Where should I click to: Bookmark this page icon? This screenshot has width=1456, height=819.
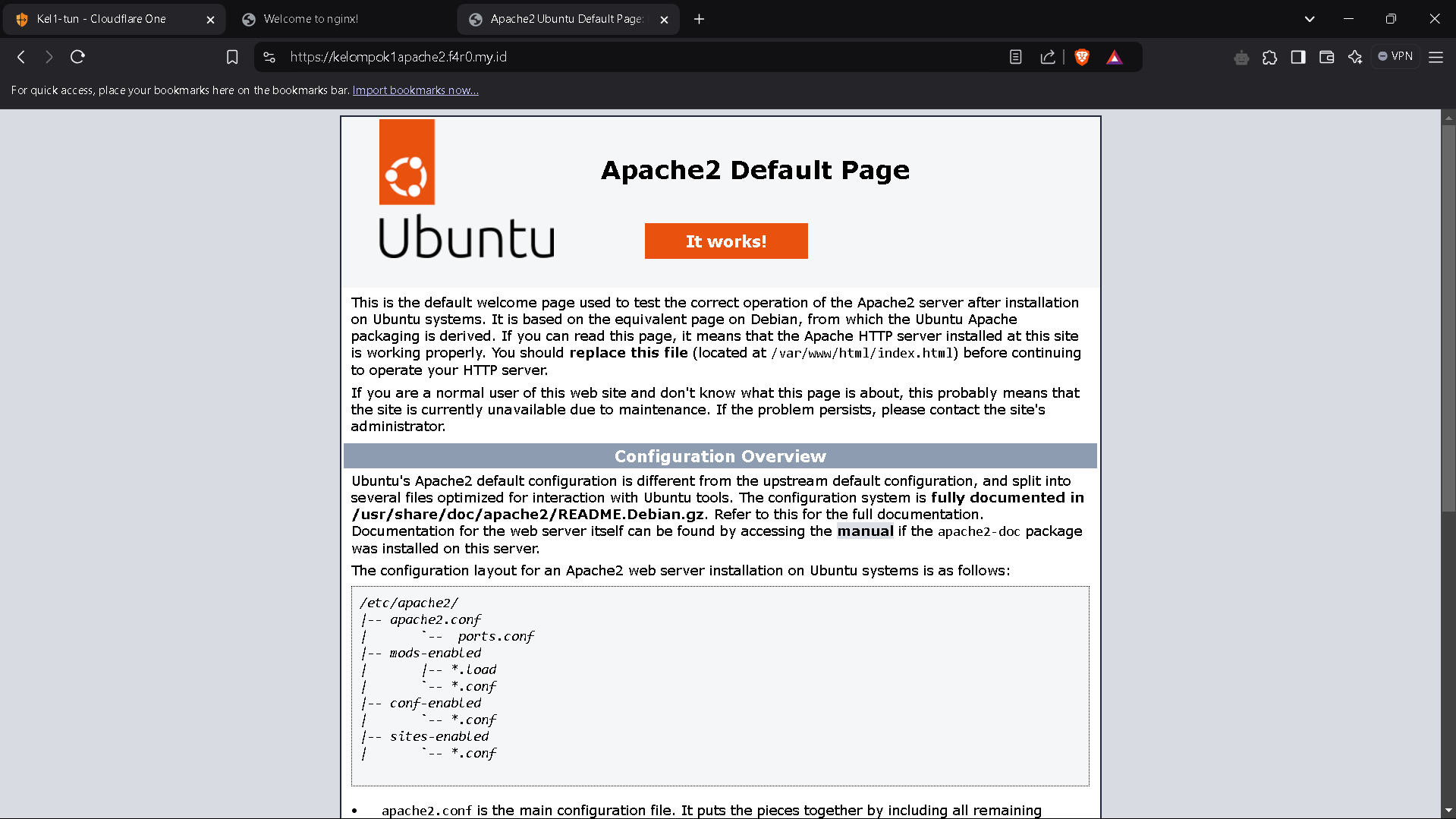232,57
